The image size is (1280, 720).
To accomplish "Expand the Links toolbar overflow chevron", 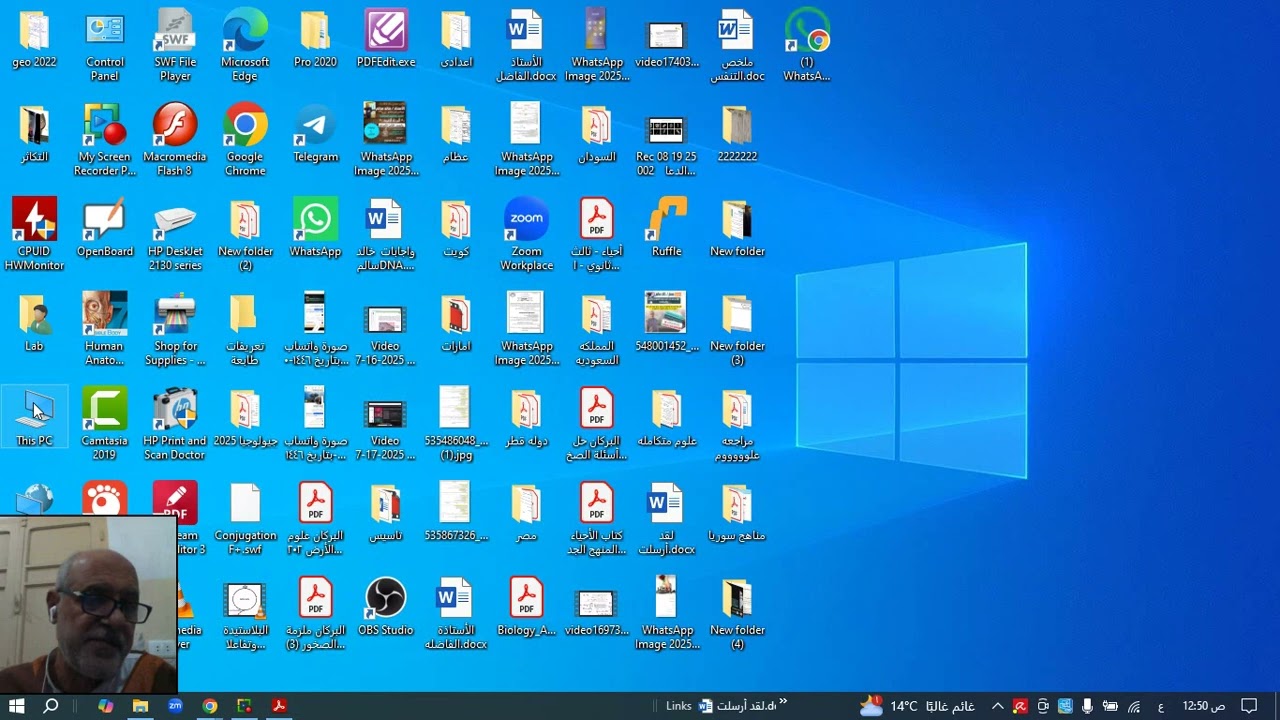I will point(782,702).
